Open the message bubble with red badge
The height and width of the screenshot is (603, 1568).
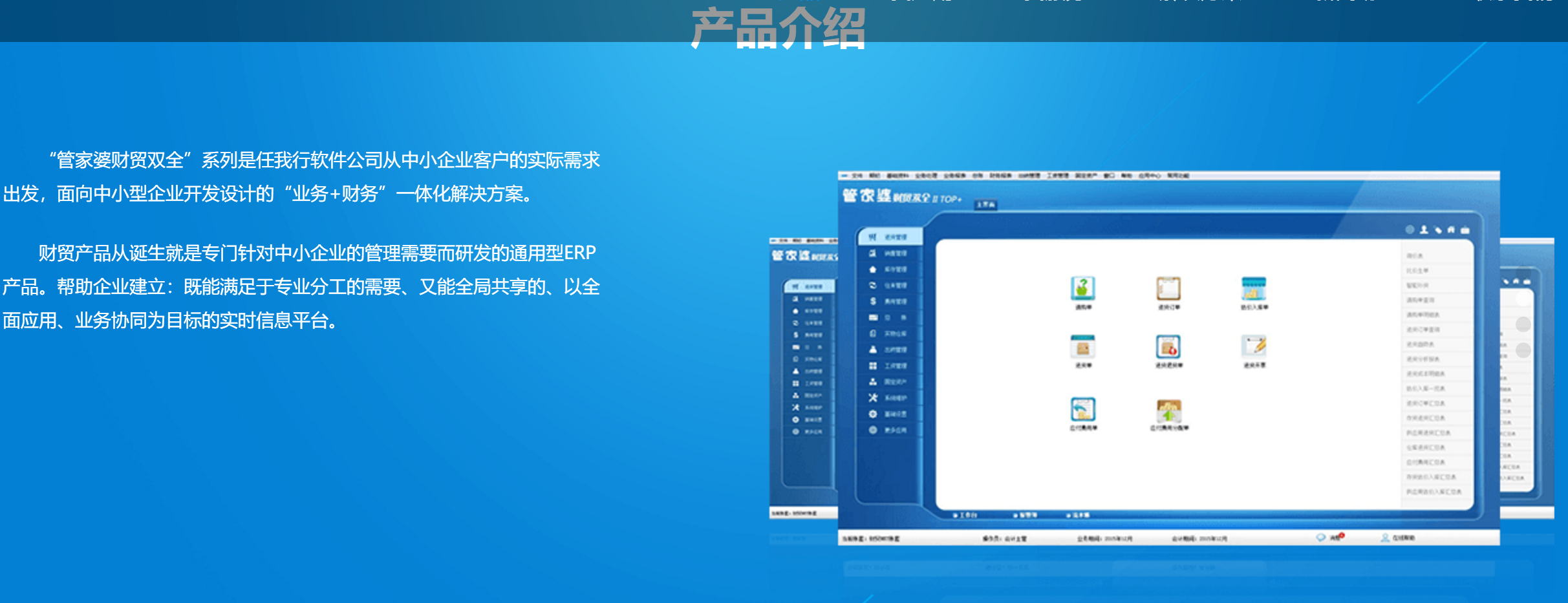click(x=1322, y=537)
